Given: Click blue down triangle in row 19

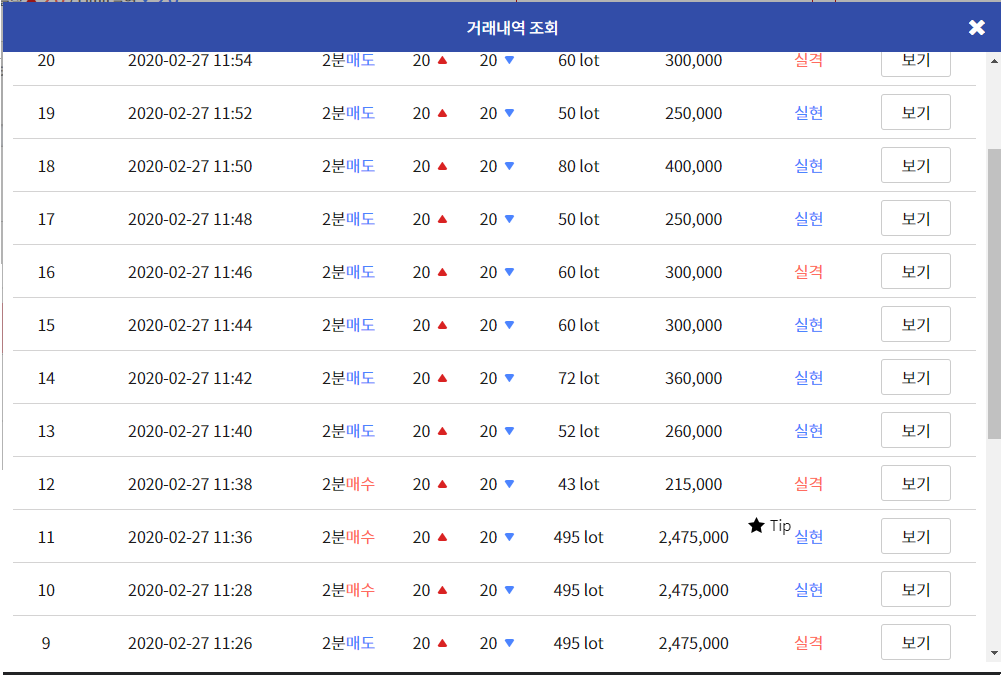Looking at the screenshot, I should tap(509, 113).
